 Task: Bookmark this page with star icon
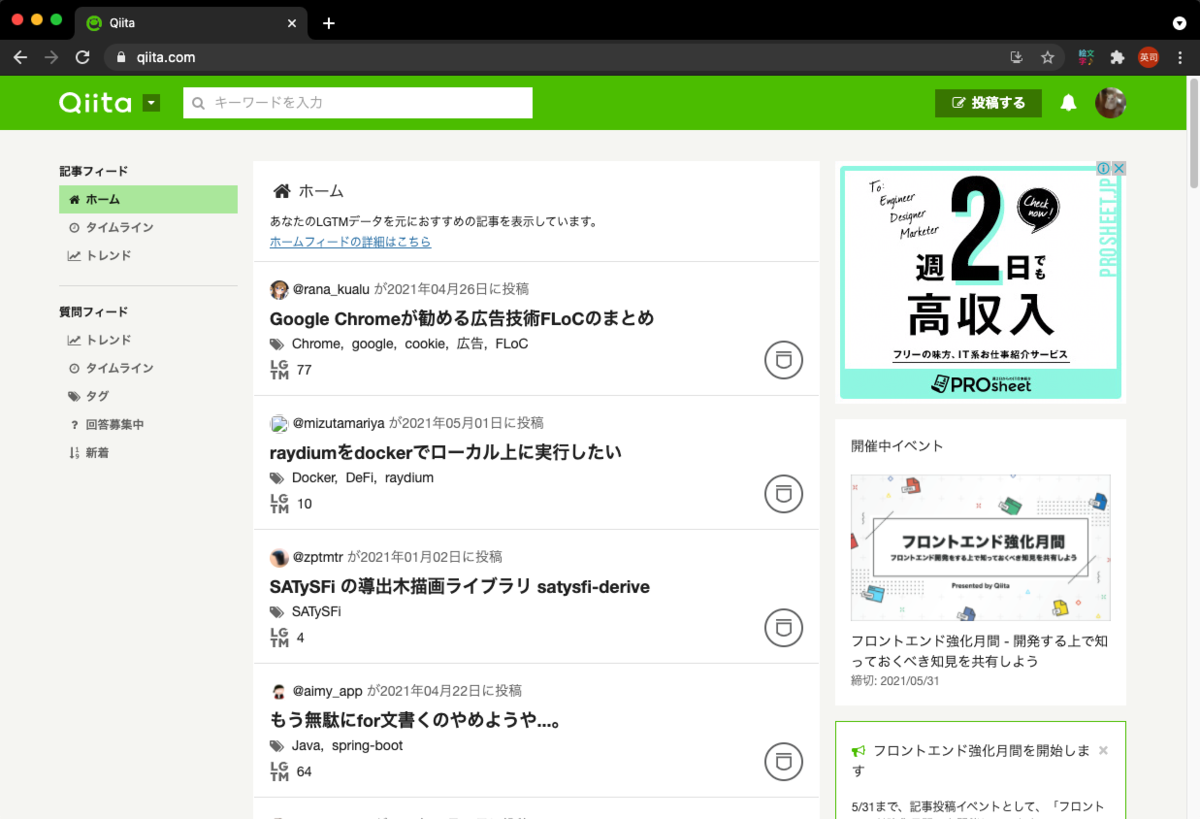tap(1047, 58)
